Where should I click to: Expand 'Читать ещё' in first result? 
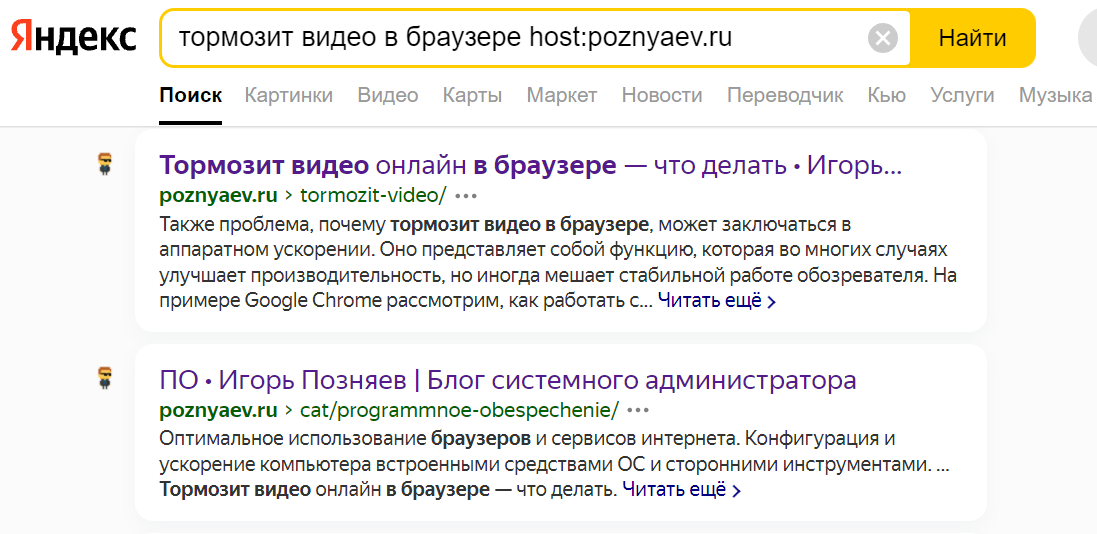point(716,302)
